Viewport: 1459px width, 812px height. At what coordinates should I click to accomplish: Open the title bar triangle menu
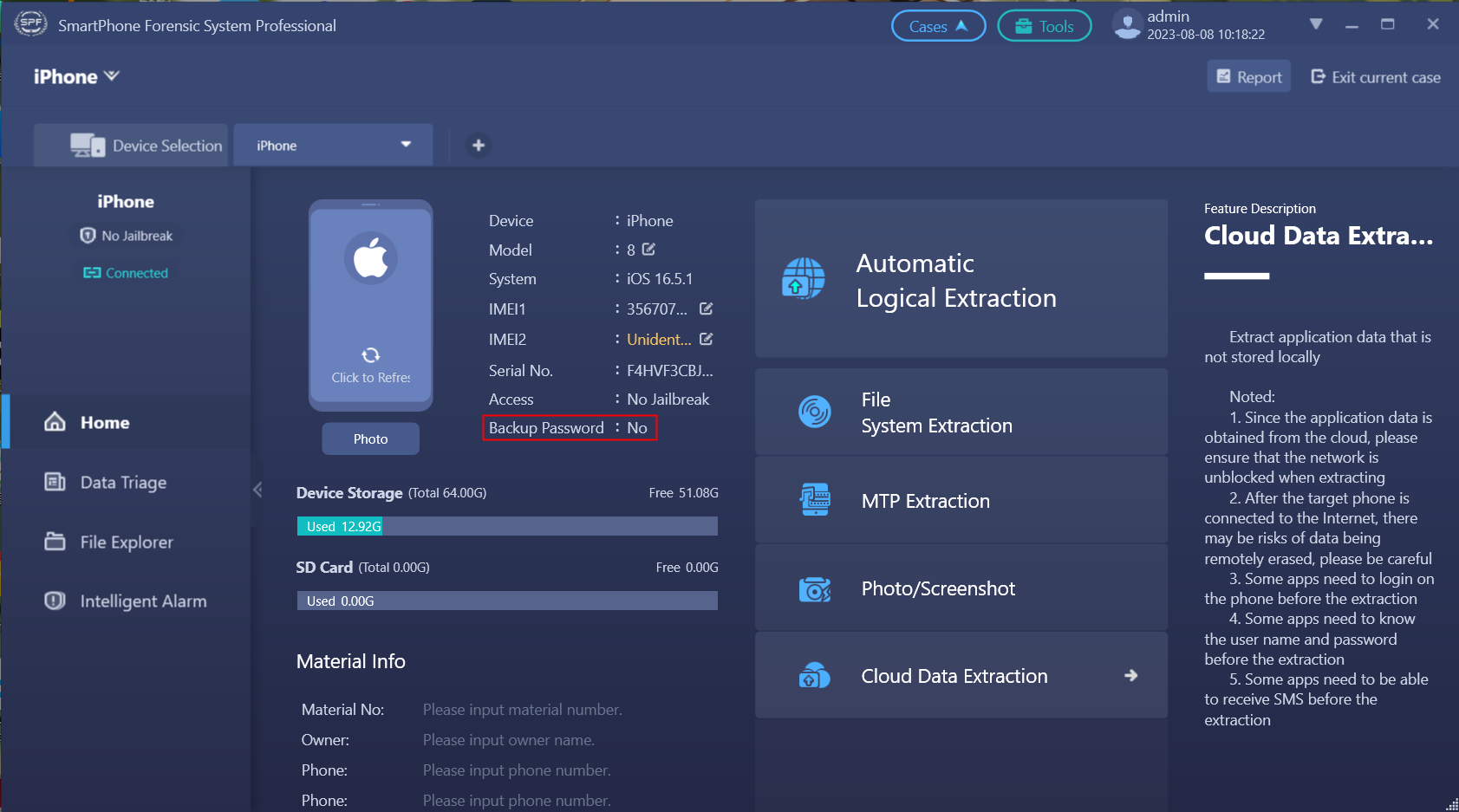1315,24
